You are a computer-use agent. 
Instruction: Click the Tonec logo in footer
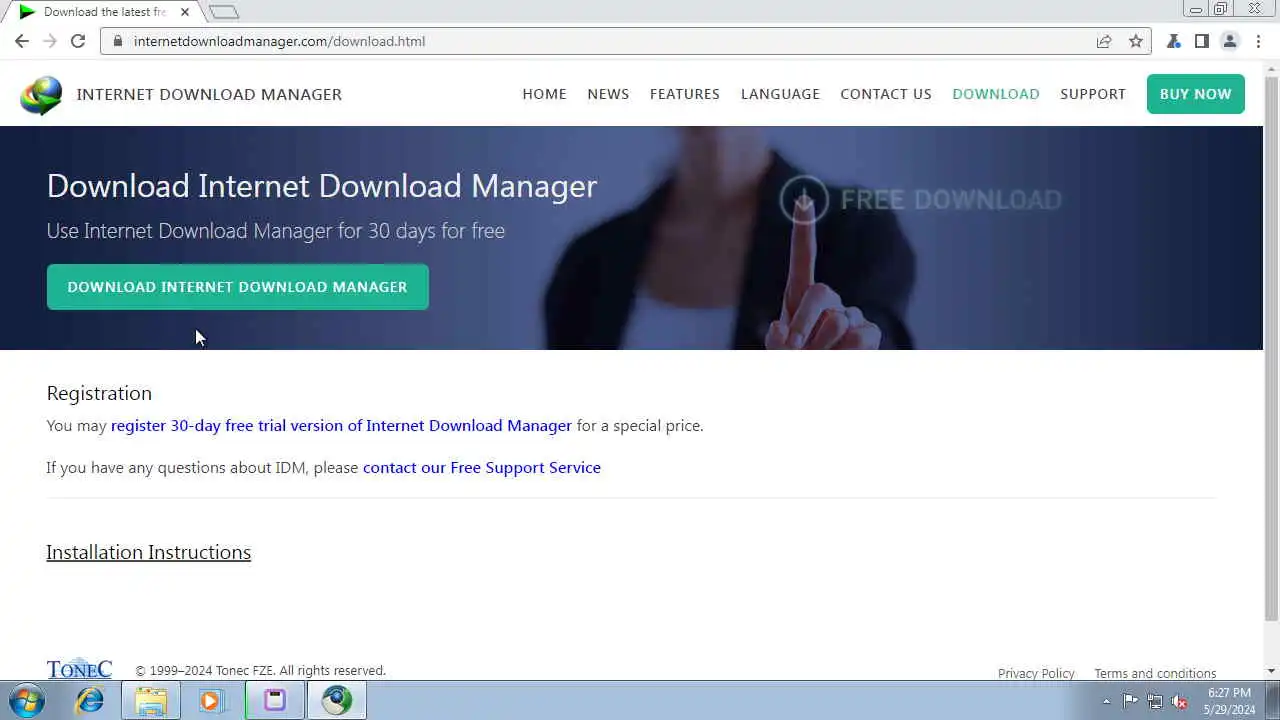tap(79, 669)
